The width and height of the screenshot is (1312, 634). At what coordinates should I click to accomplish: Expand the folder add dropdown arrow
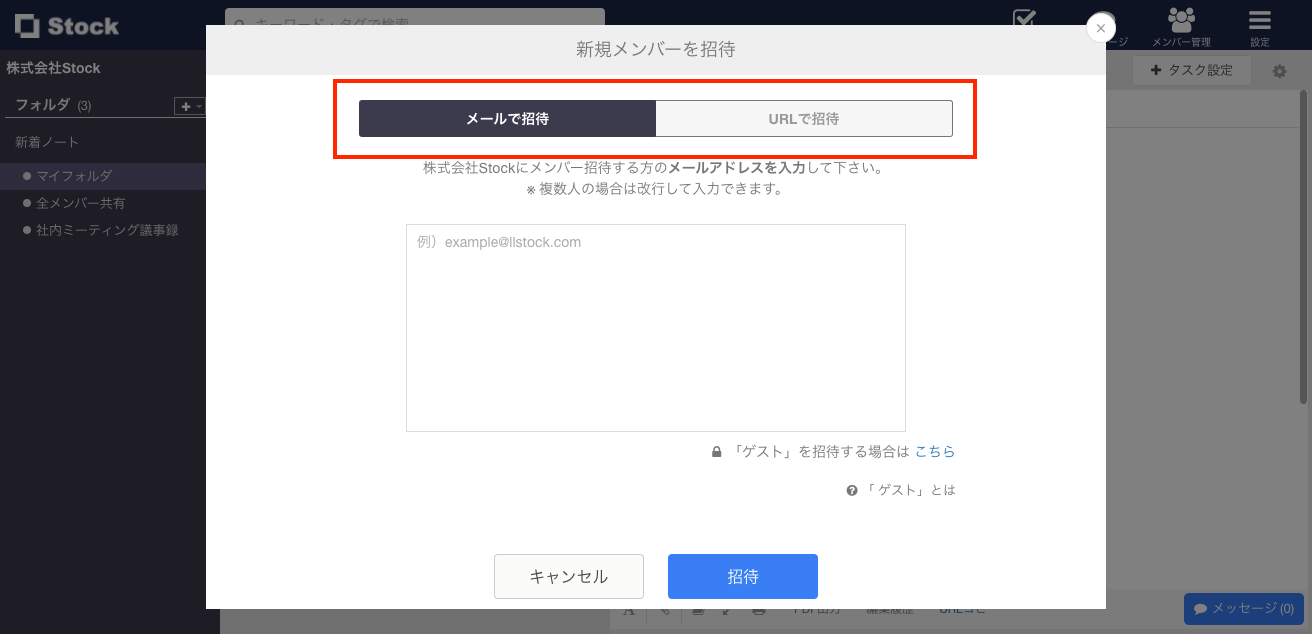(x=199, y=106)
